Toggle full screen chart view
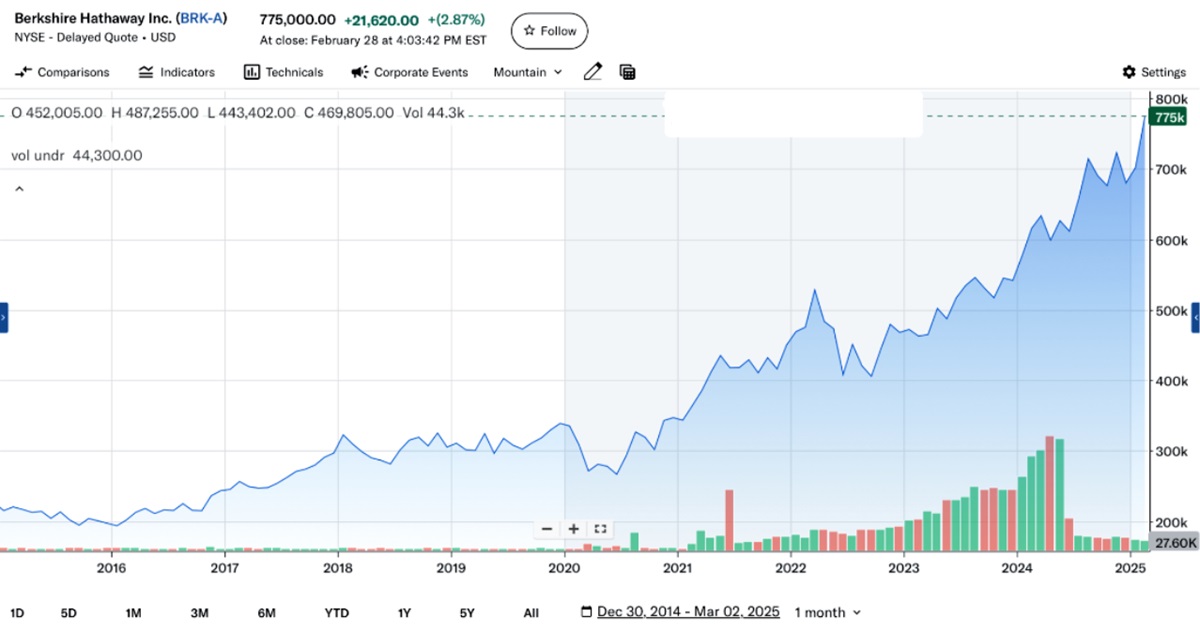 tap(600, 529)
